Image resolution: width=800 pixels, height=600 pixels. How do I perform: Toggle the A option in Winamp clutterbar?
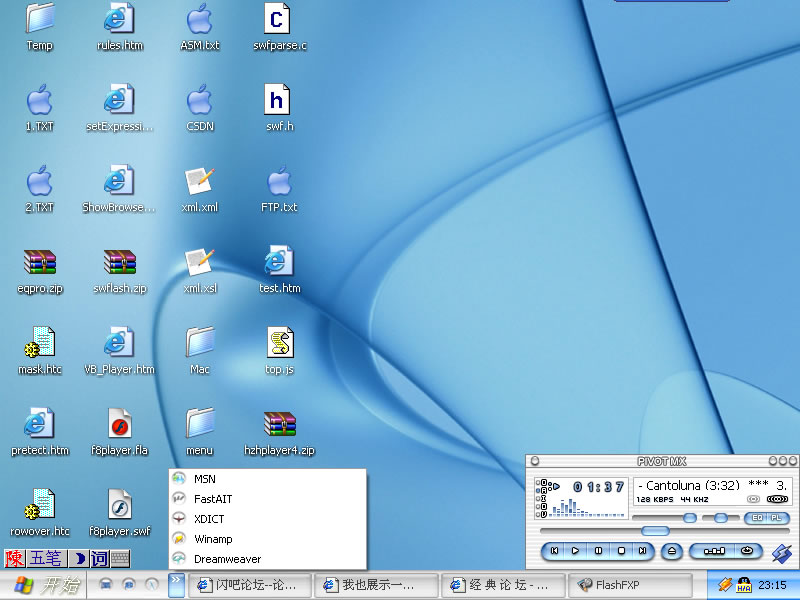(544, 490)
